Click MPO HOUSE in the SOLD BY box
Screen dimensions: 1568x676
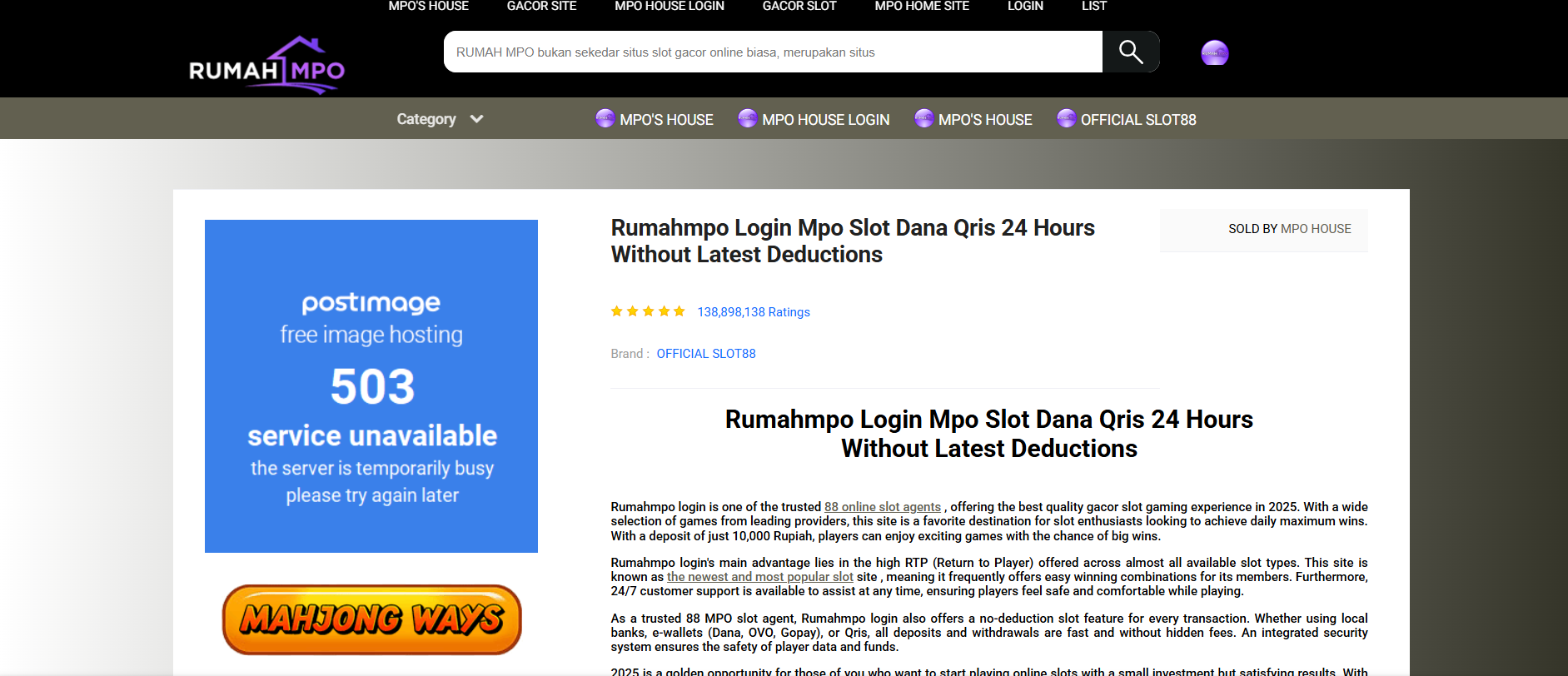(1316, 229)
